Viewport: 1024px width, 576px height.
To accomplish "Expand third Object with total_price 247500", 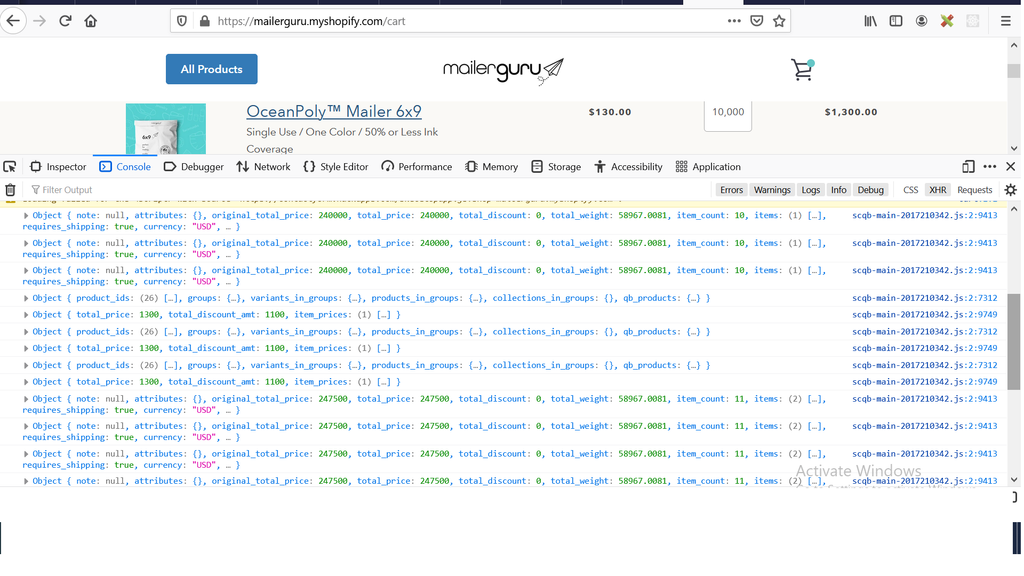I will pos(26,454).
